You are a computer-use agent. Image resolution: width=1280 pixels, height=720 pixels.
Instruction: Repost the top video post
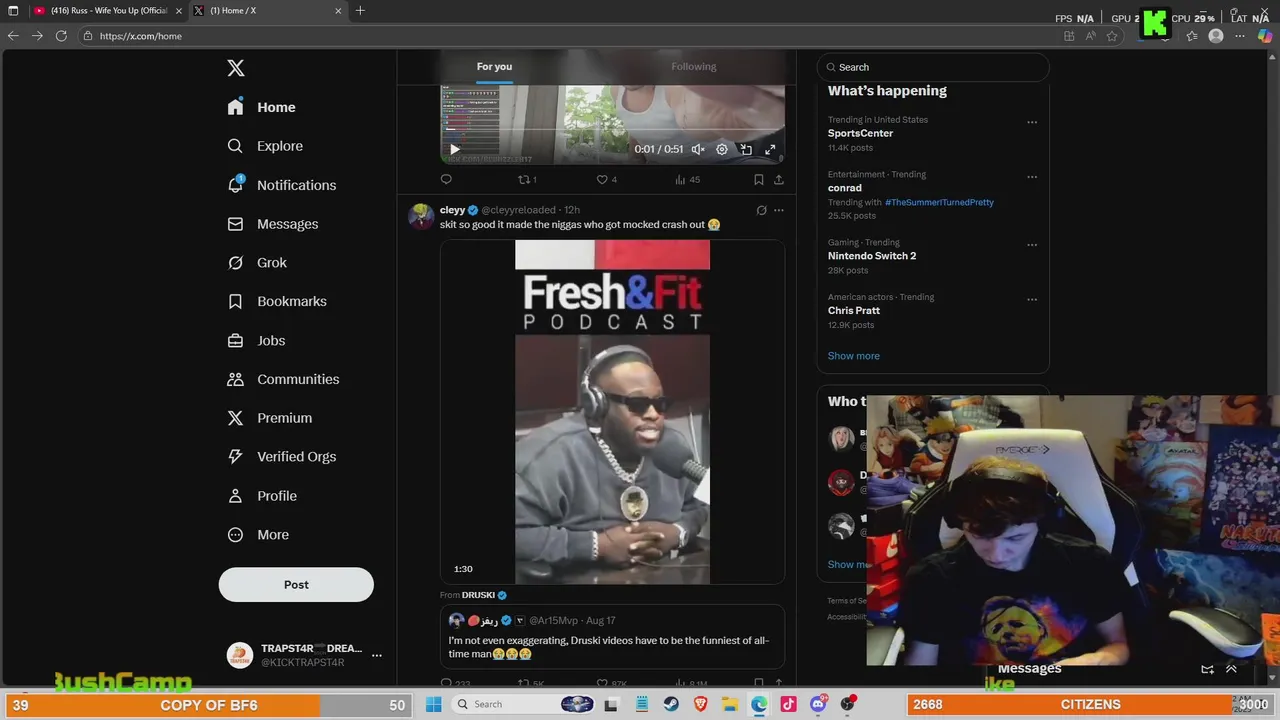[x=526, y=180]
